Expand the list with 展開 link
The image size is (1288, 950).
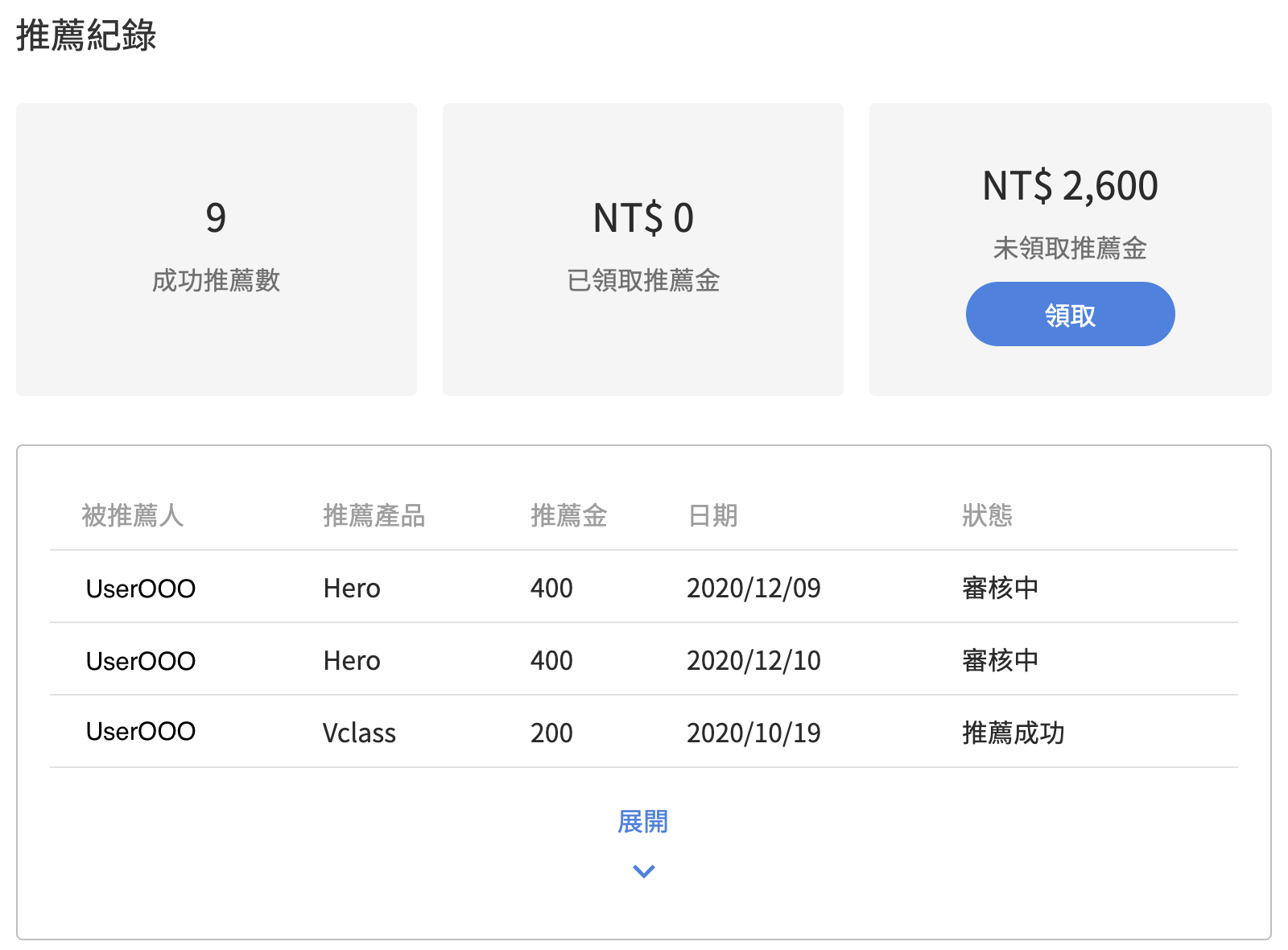(x=642, y=821)
